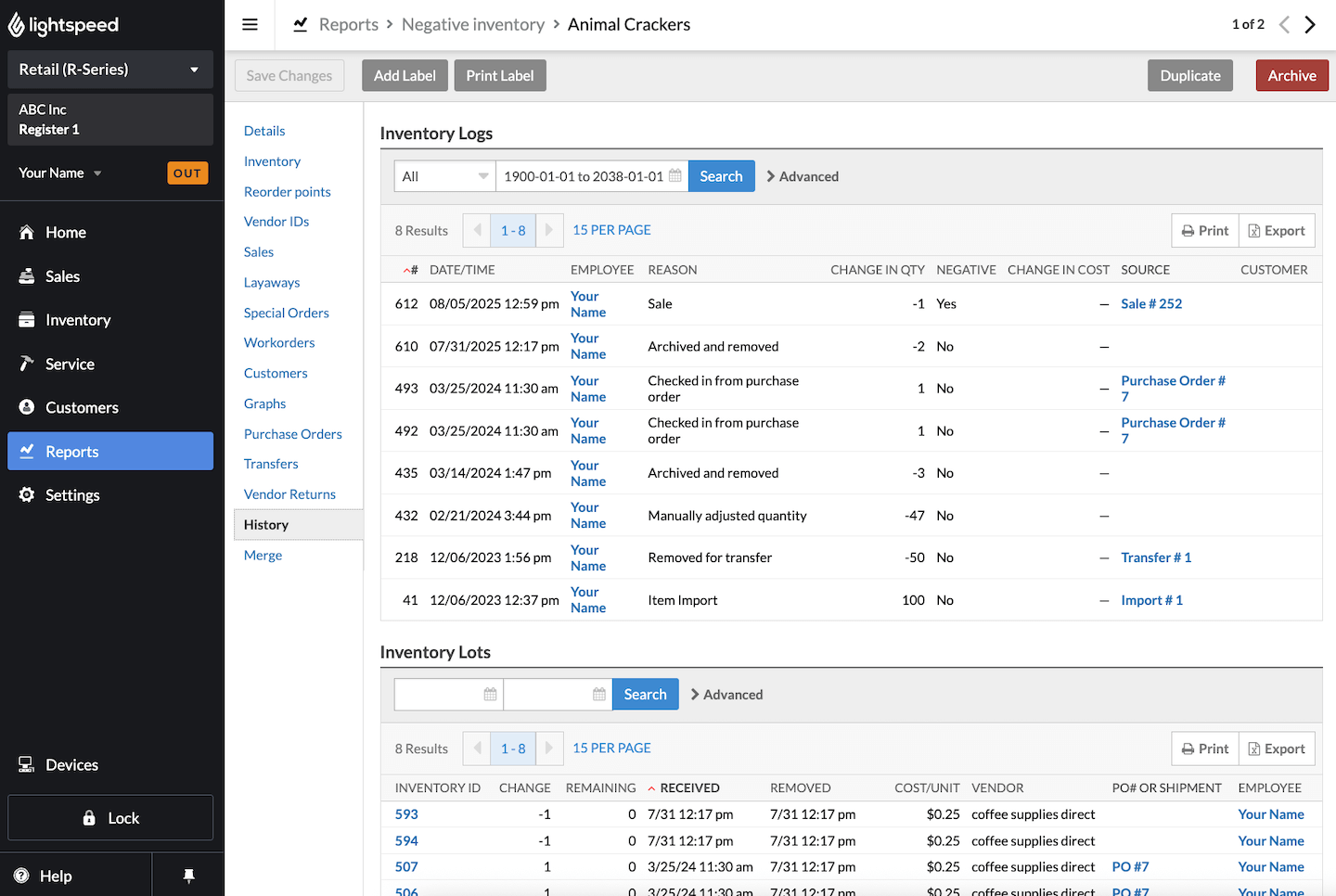Lock the register

pyautogui.click(x=110, y=818)
